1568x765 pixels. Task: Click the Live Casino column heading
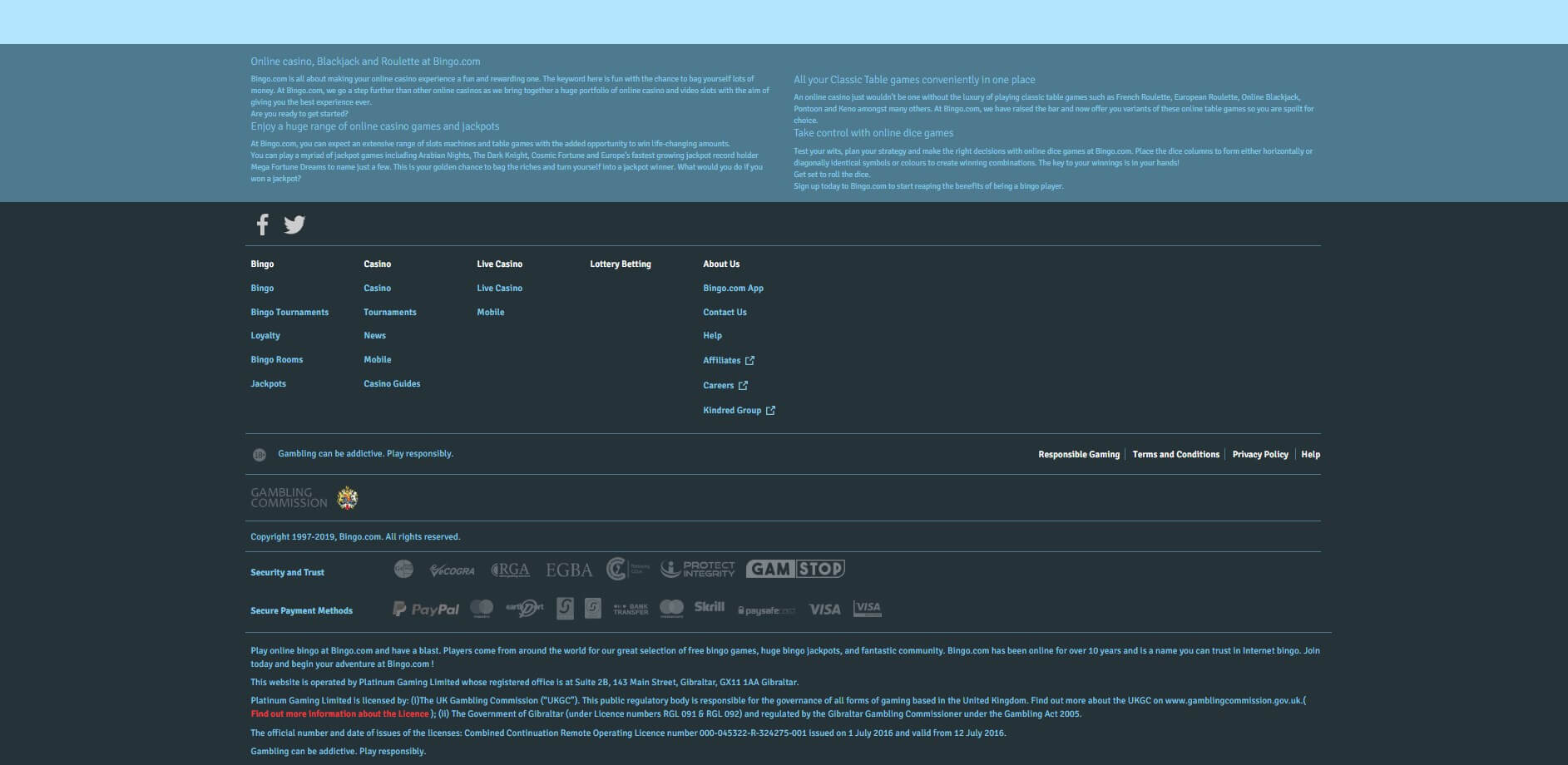point(500,264)
